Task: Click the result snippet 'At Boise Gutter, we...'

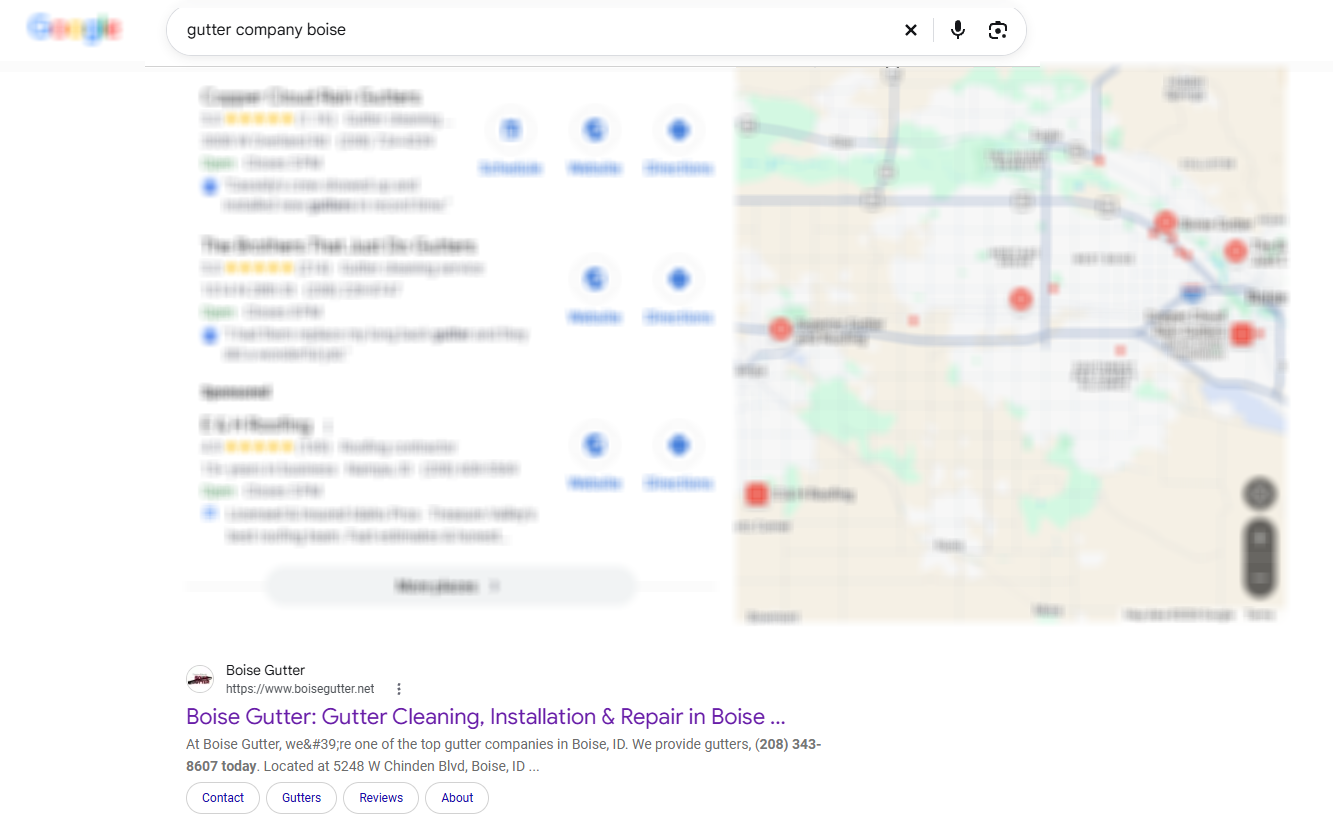Action: click(504, 755)
